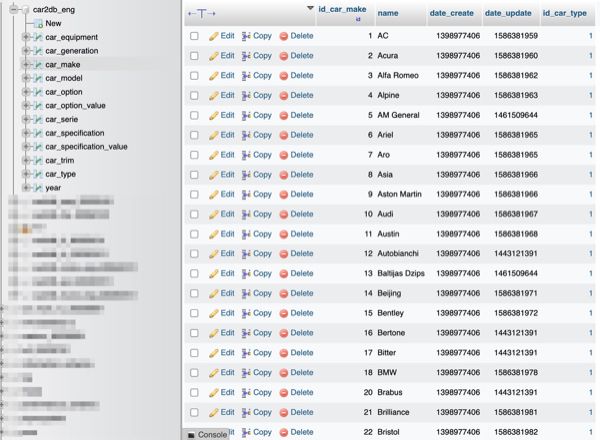Select the New item under car2db_eng

tap(53, 23)
